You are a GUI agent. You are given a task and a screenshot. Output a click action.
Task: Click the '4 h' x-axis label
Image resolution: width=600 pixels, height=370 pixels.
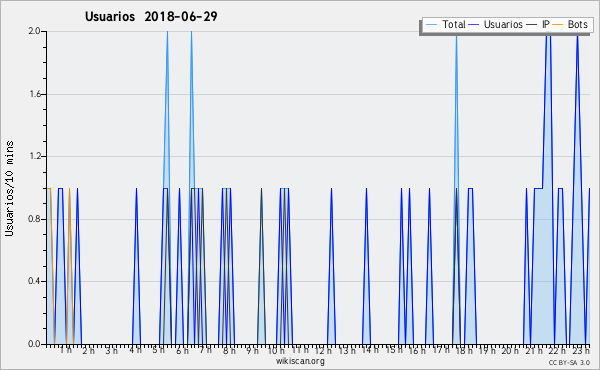pyautogui.click(x=135, y=350)
